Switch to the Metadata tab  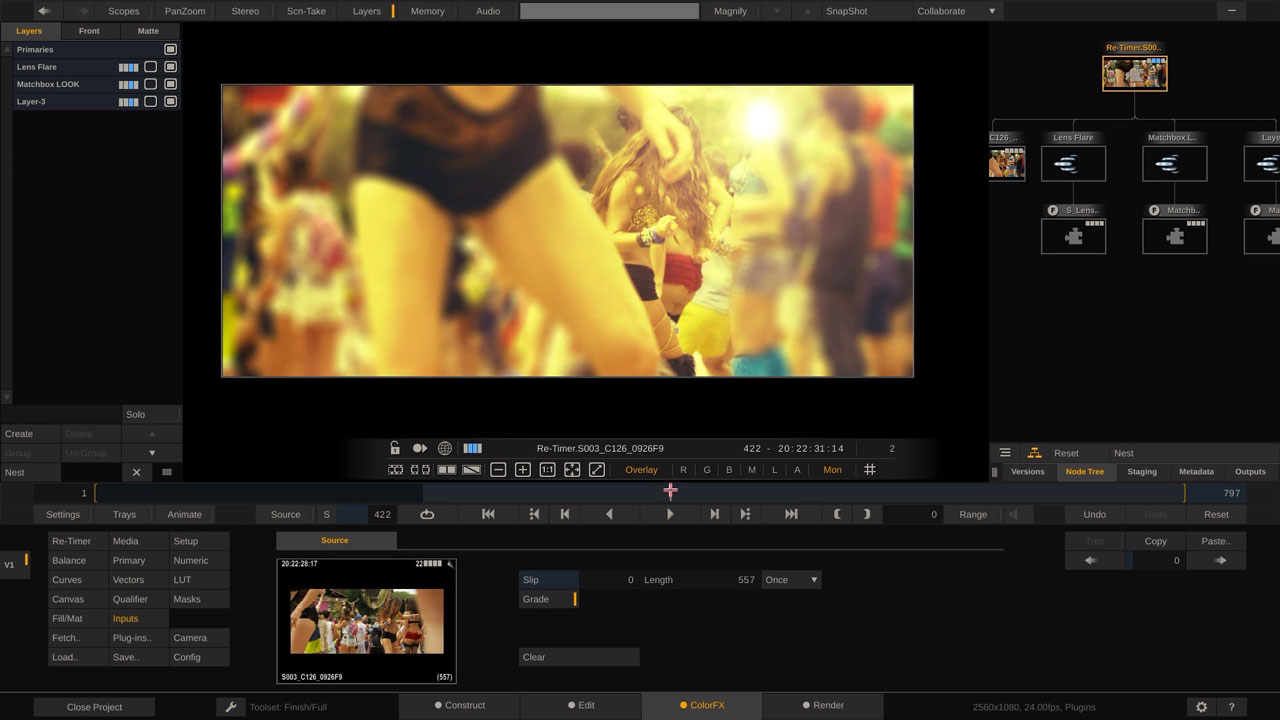coord(1196,471)
